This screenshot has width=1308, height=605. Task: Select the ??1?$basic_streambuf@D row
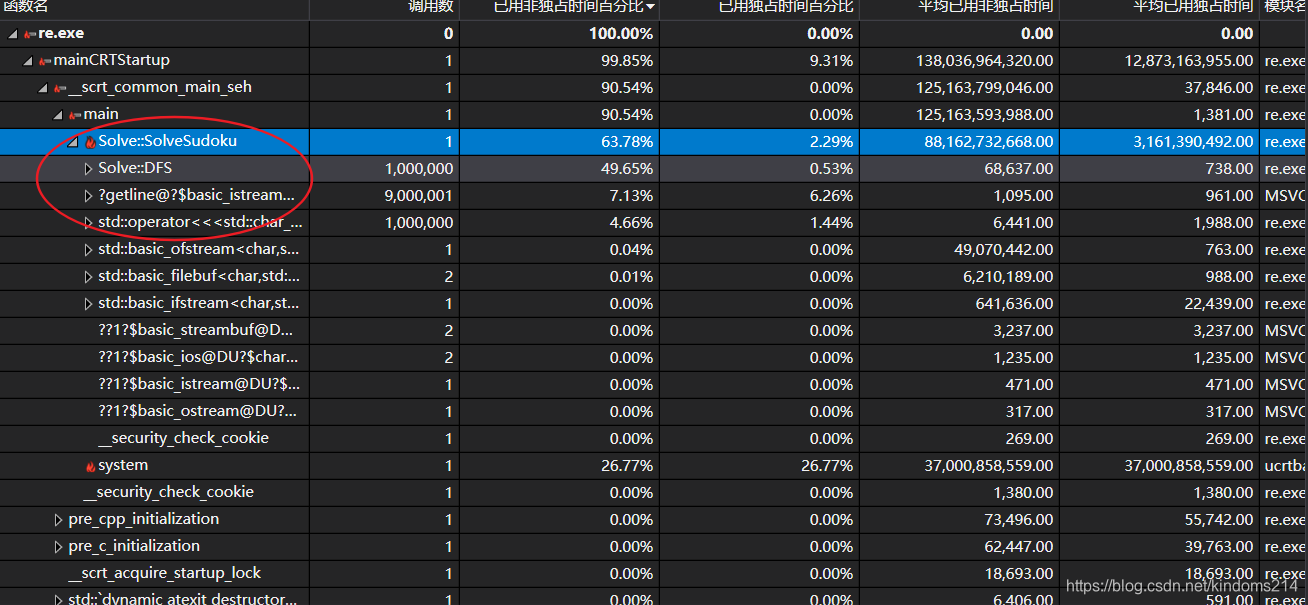pyautogui.click(x=654, y=330)
